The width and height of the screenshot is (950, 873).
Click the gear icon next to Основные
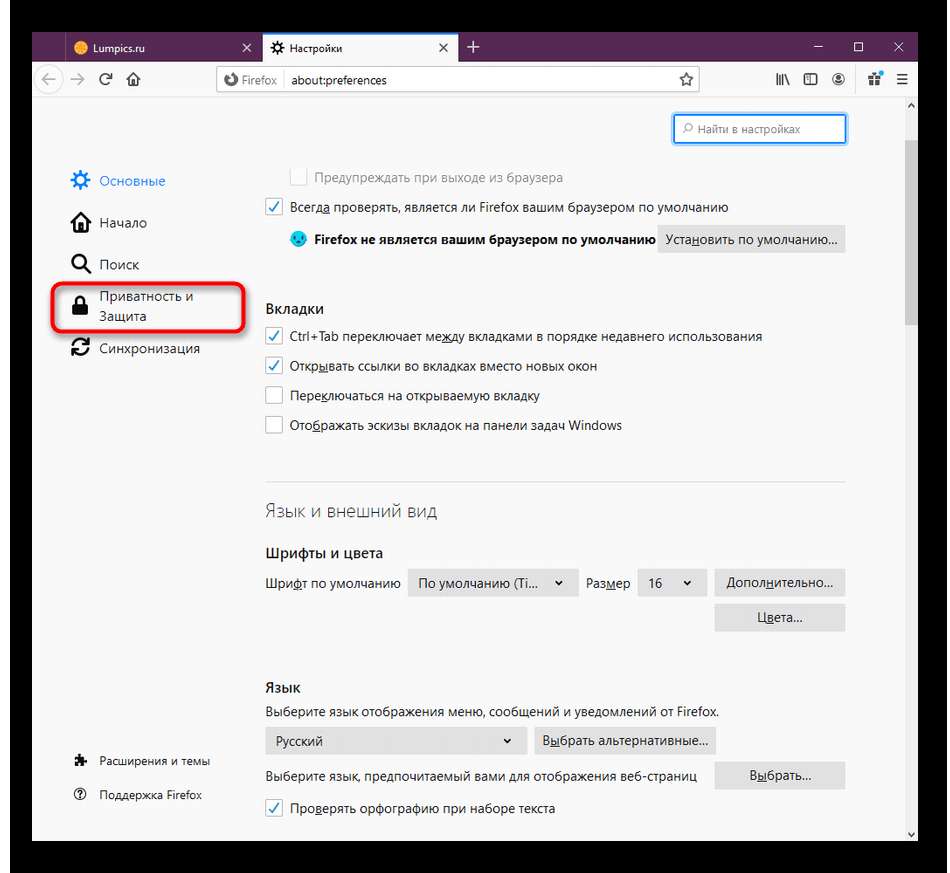pos(81,181)
